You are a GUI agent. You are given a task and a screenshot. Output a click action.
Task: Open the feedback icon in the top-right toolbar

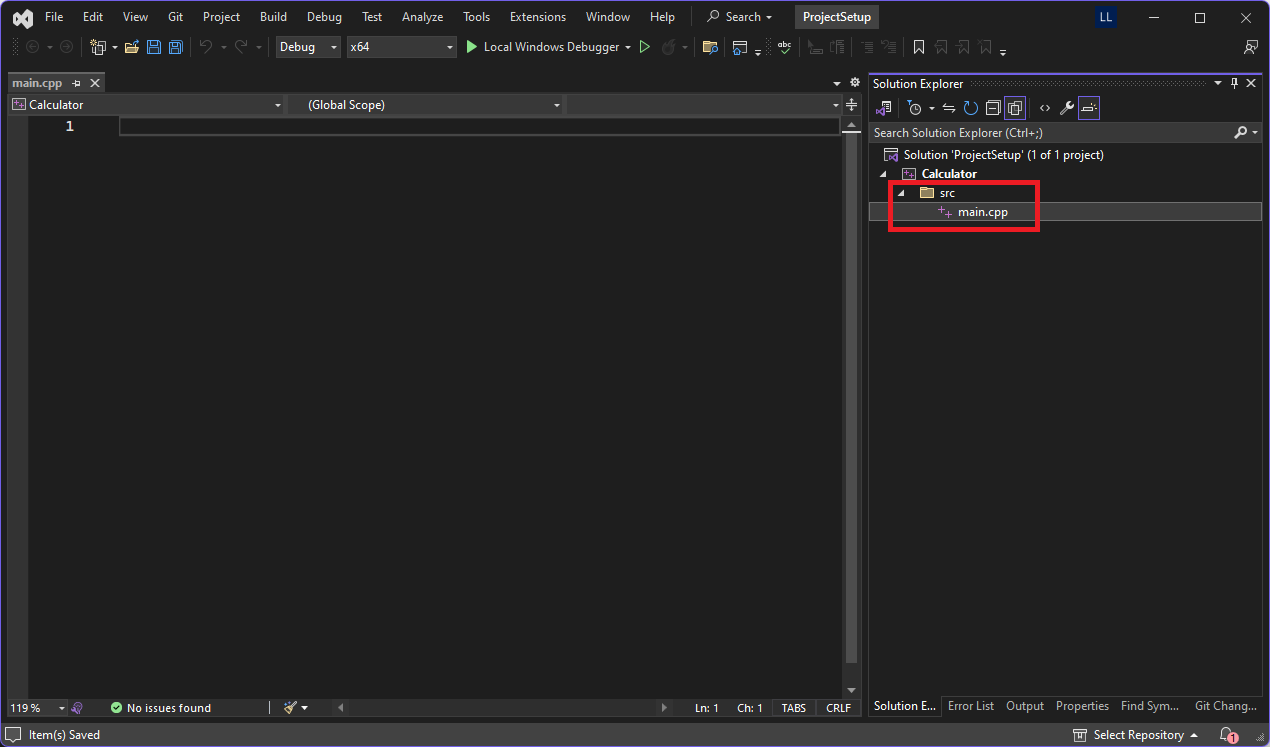click(1250, 47)
